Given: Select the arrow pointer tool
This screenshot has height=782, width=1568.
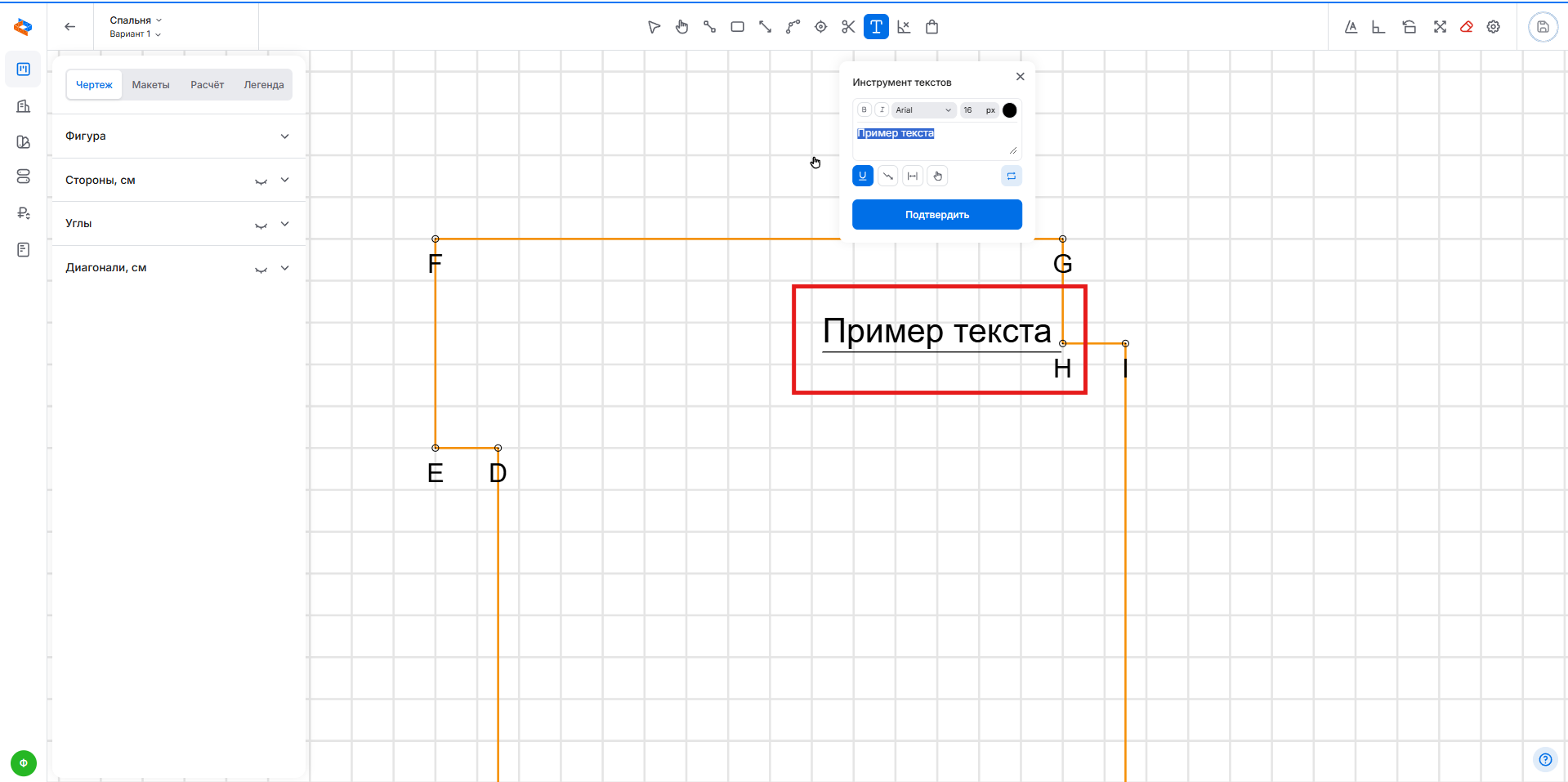Looking at the screenshot, I should pyautogui.click(x=654, y=27).
